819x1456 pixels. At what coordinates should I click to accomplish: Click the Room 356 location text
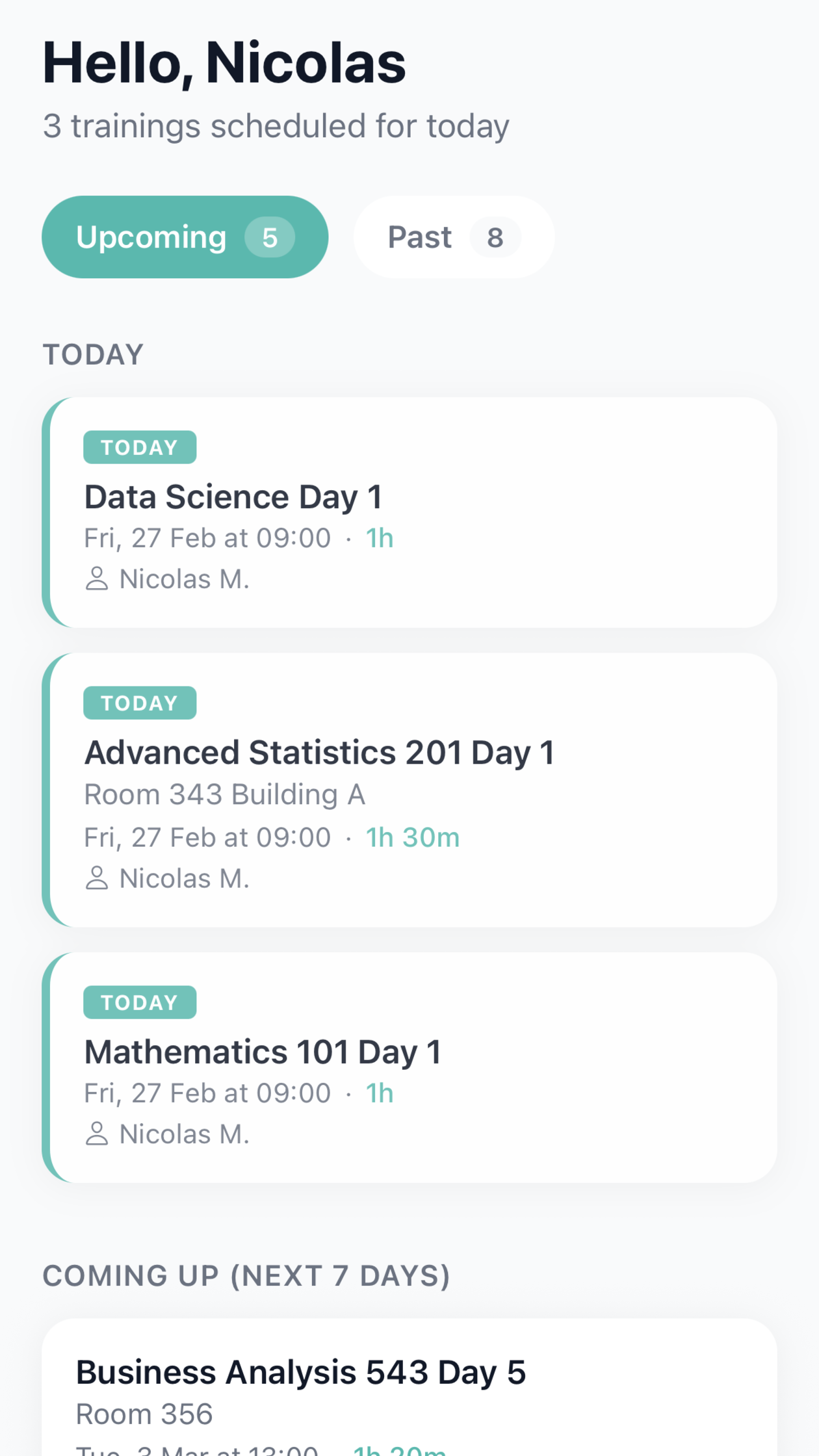144,1414
